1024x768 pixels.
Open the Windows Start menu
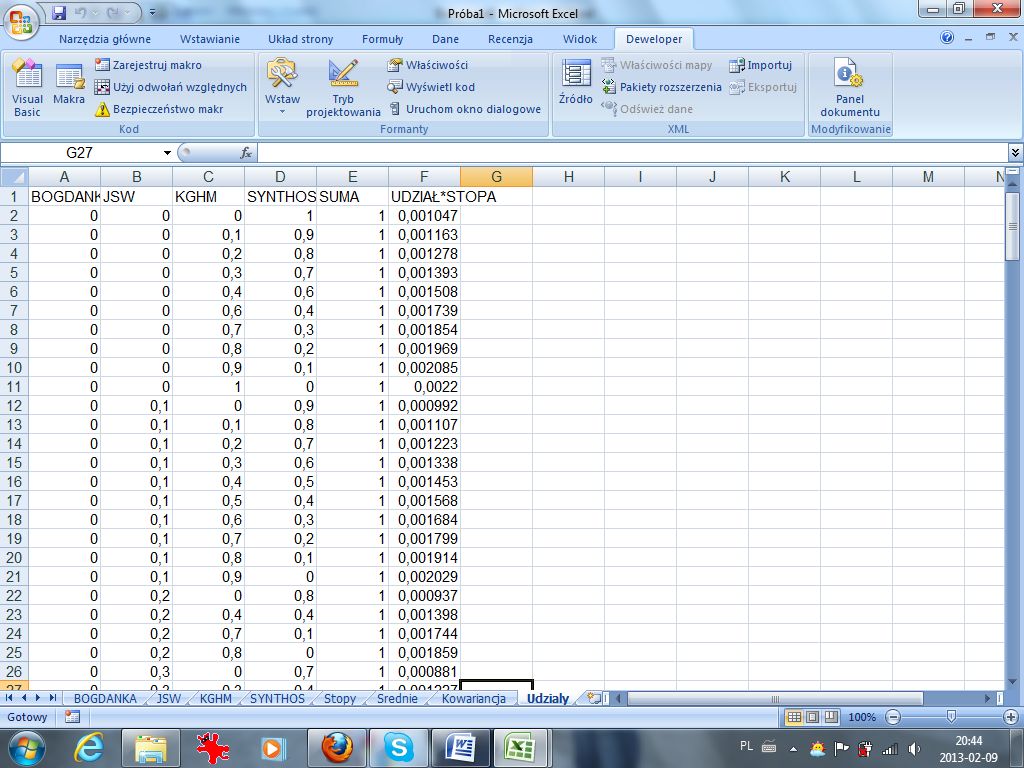coord(26,748)
